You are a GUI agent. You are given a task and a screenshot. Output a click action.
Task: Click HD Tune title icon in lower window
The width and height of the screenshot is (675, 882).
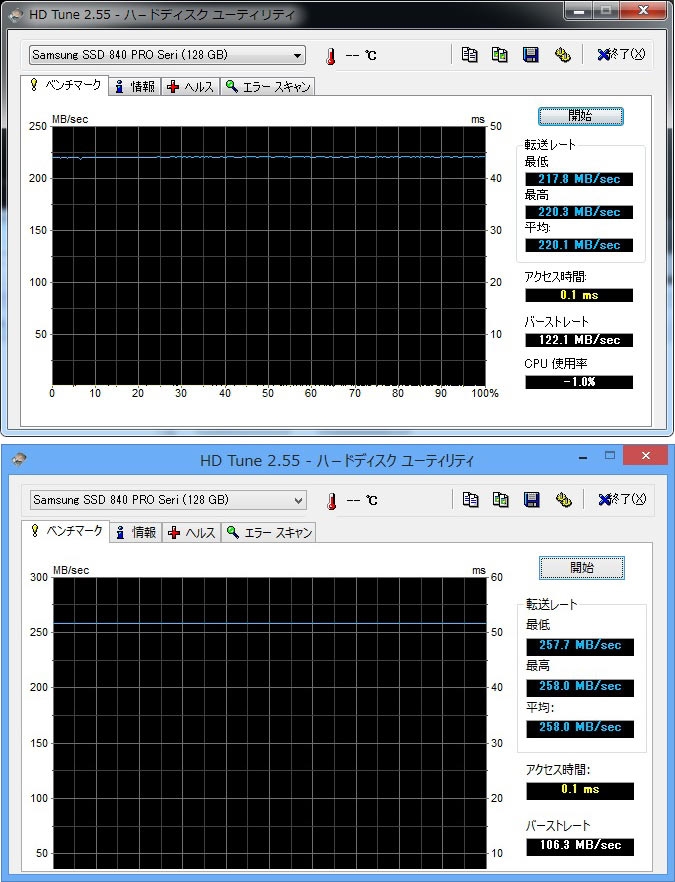pyautogui.click(x=18, y=460)
